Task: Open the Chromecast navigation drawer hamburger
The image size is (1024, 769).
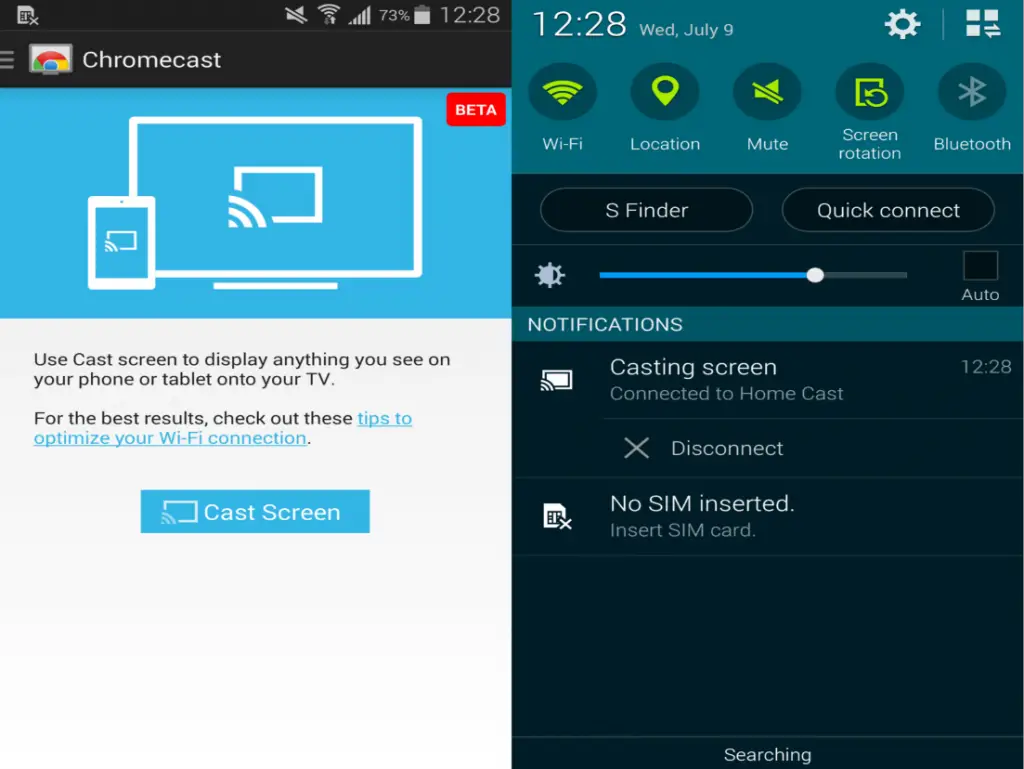Action: tap(7, 59)
